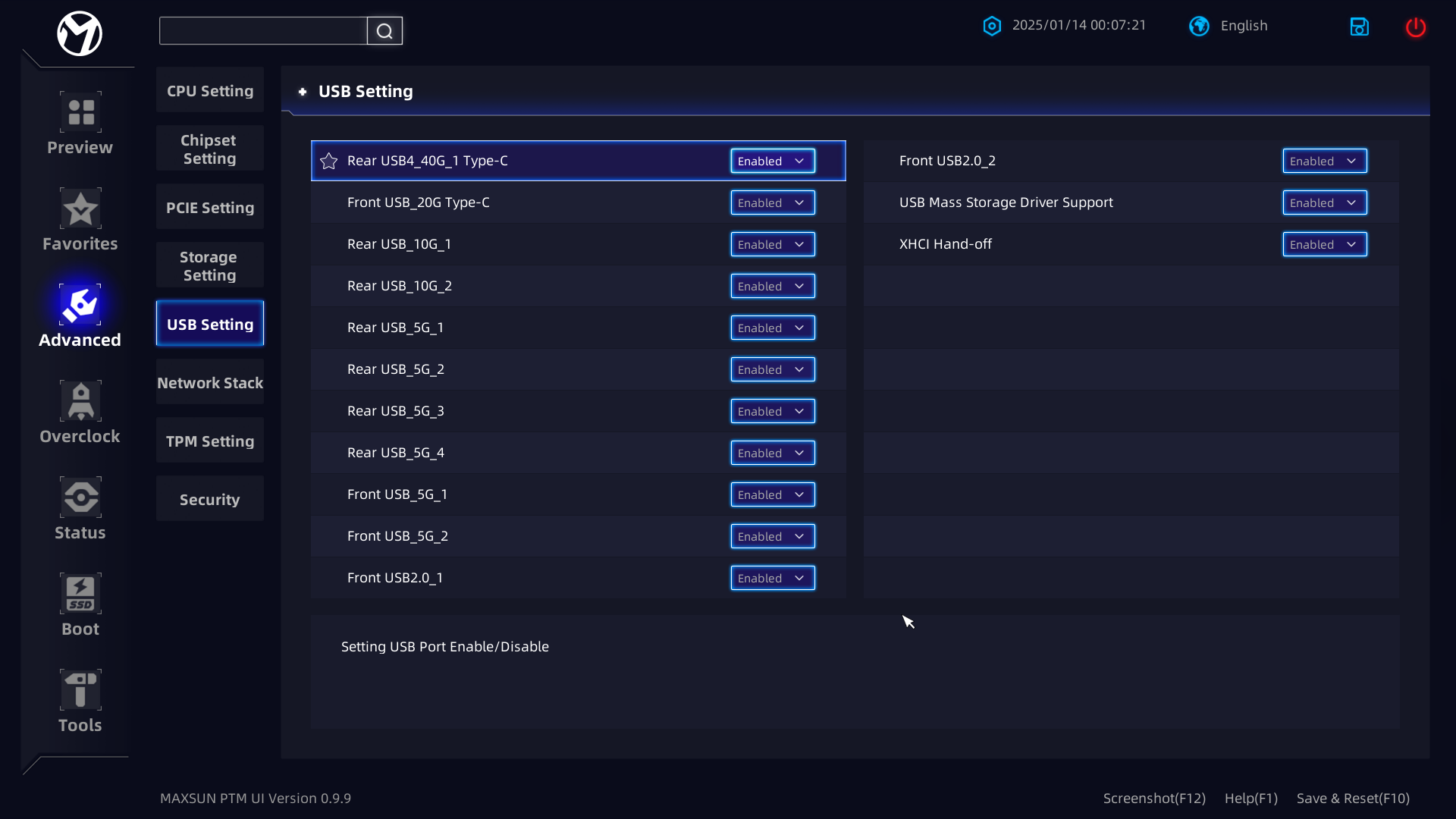
Task: Open the Rear USB_5G_3 Enabled dropdown
Action: pos(772,411)
